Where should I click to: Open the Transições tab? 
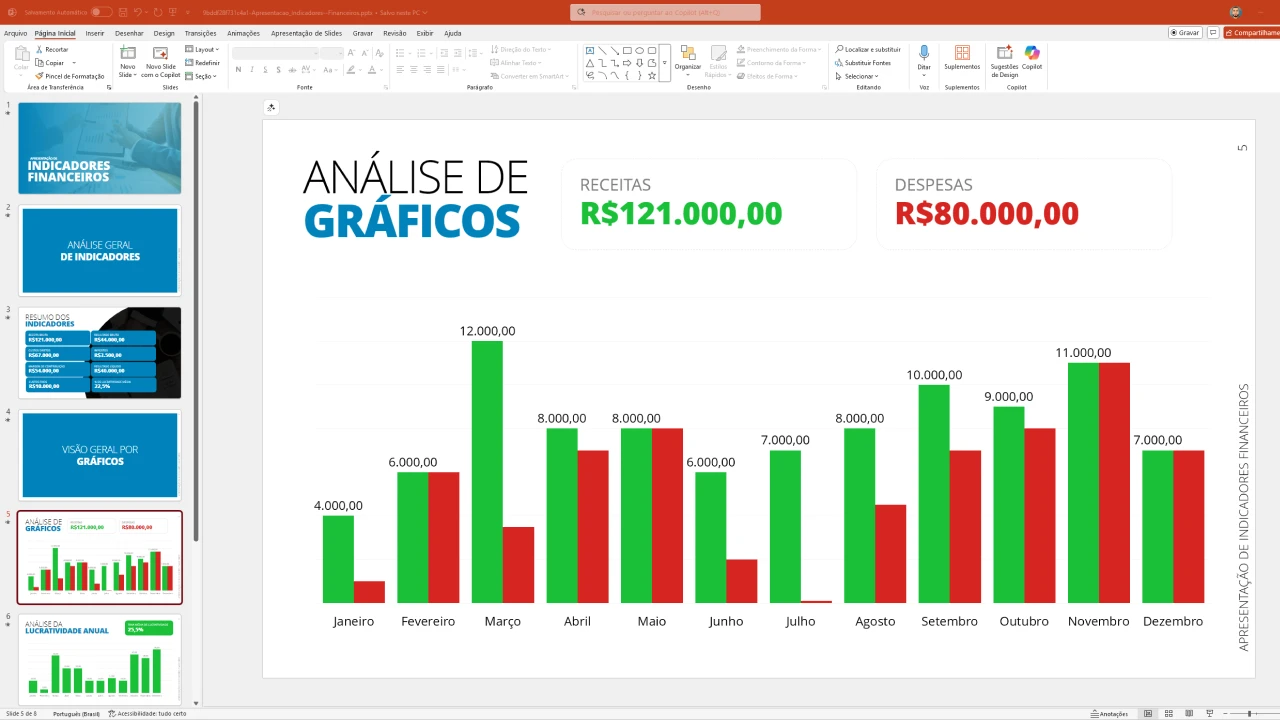[x=200, y=33]
